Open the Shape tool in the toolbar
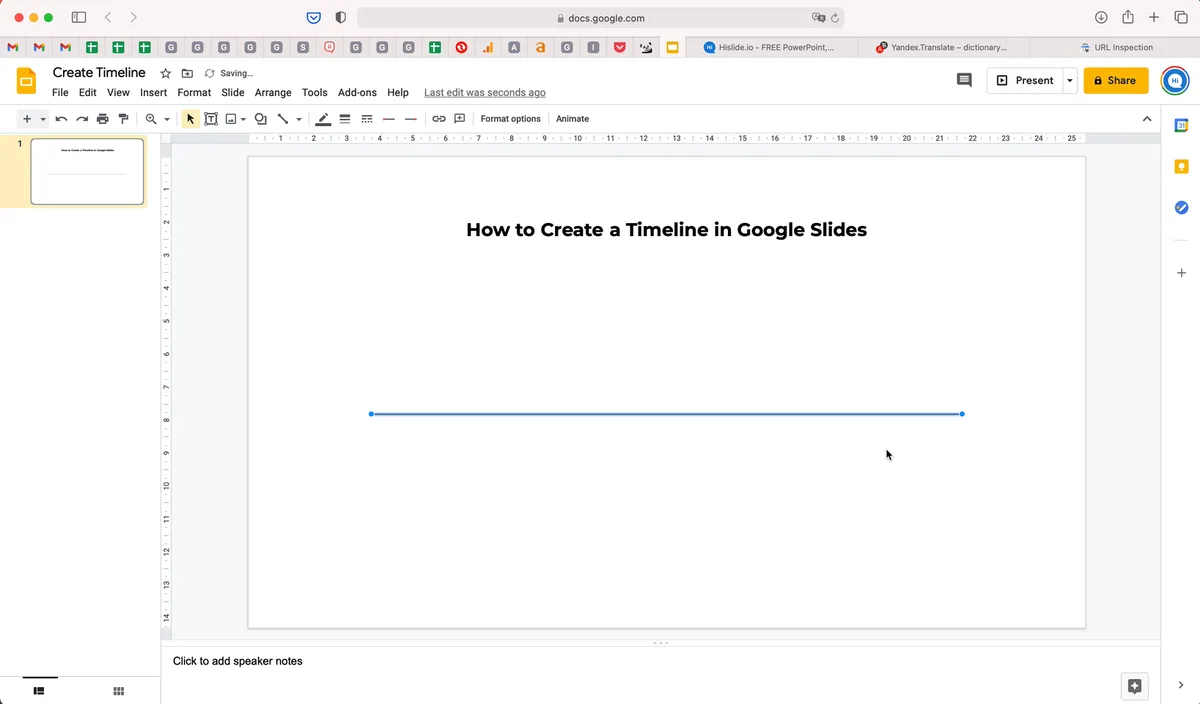 tap(261, 119)
